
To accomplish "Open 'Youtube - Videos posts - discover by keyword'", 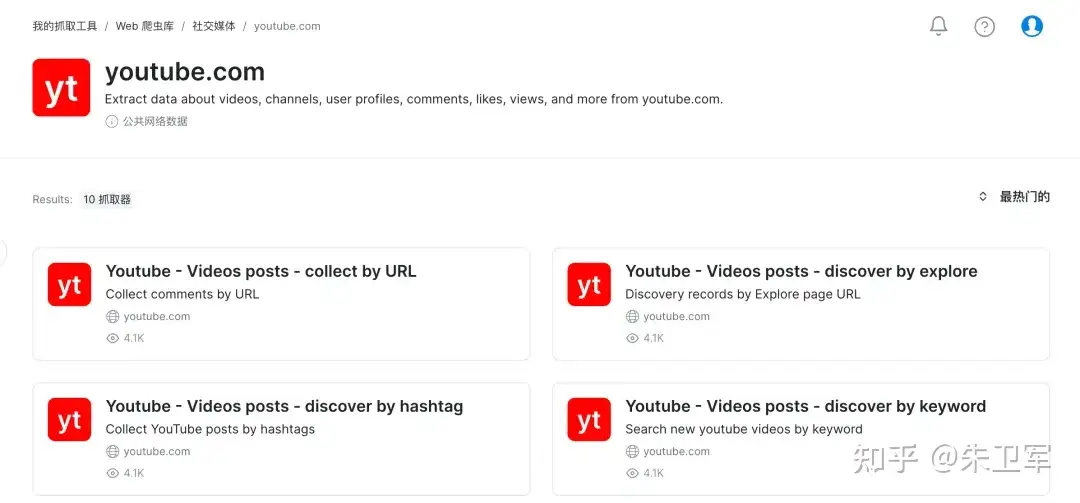I will click(805, 406).
